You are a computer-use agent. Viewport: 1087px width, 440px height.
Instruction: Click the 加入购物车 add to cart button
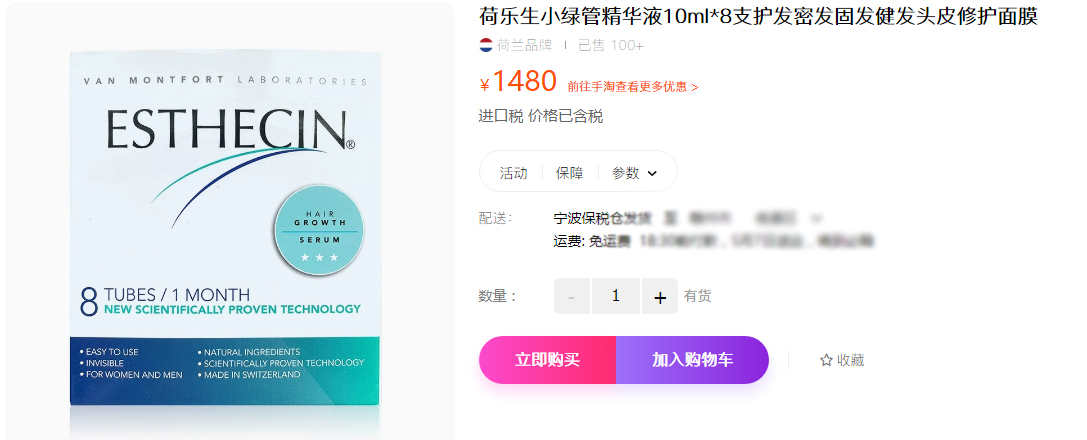click(x=692, y=360)
